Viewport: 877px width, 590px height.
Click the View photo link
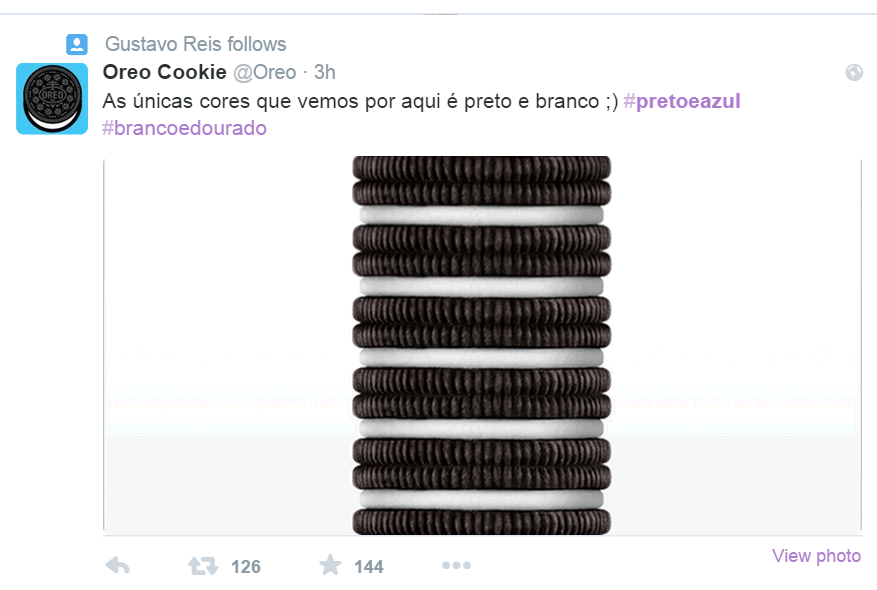point(816,556)
